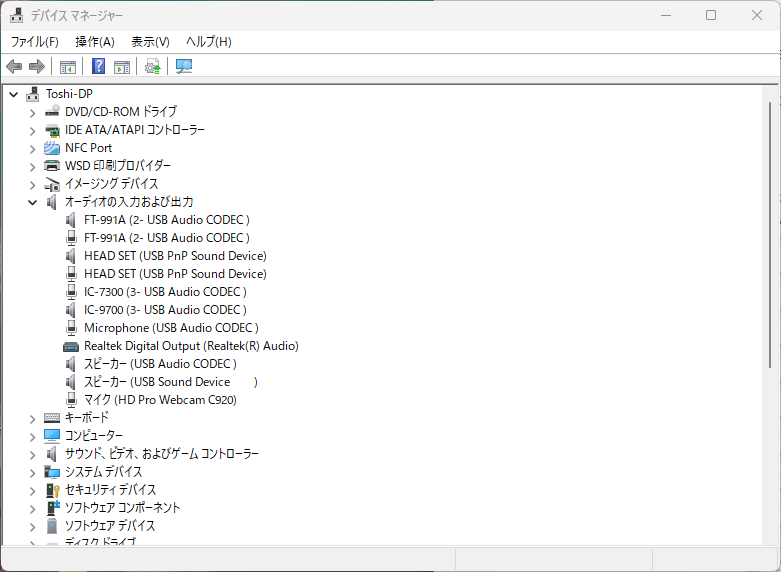The width and height of the screenshot is (781, 572).
Task: Open Help via blue question mark icon
Action: click(99, 66)
